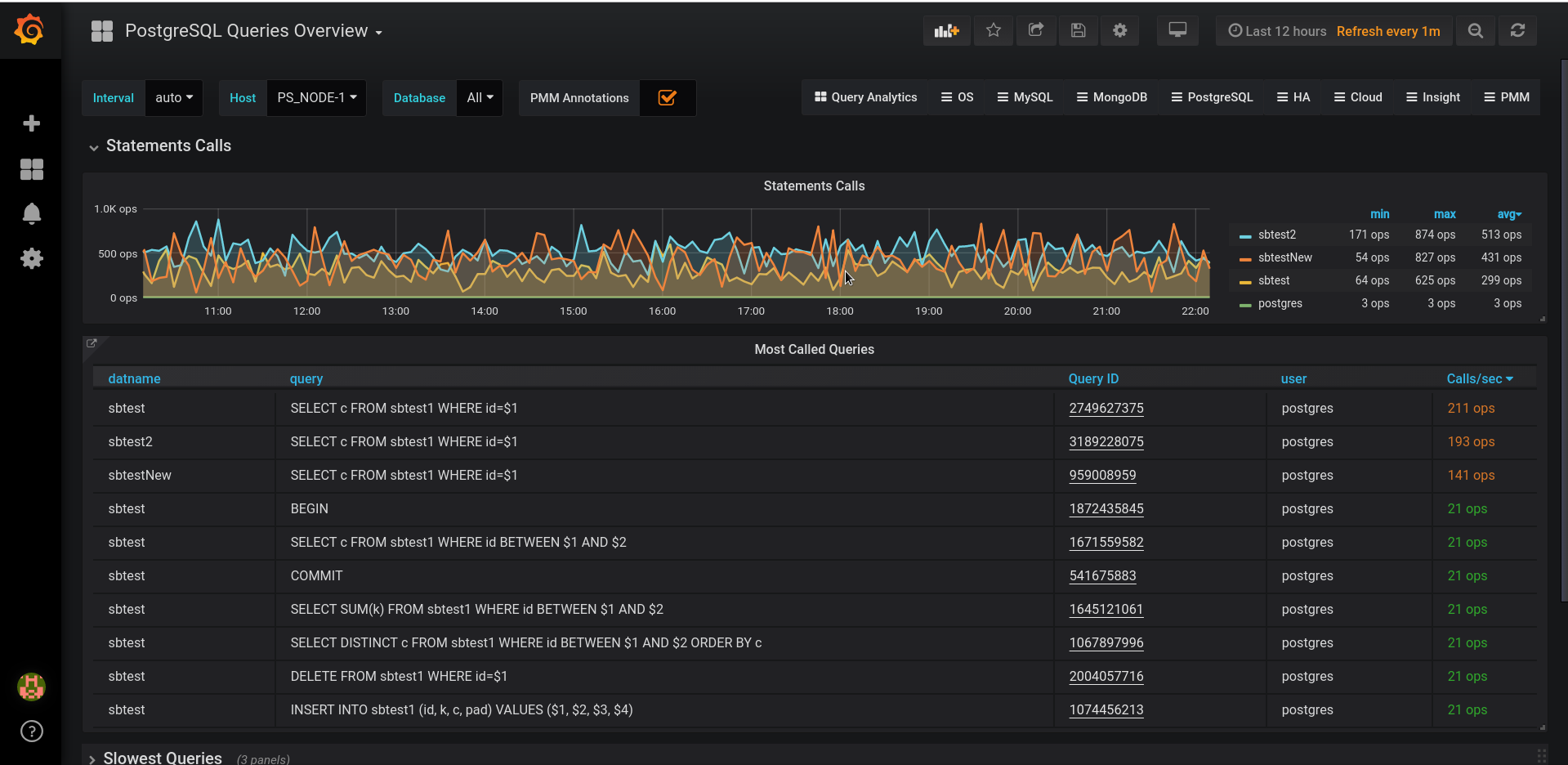Screen dimensions: 1568x765
Task: Save dashboard using the floppy disk icon
Action: click(1078, 30)
